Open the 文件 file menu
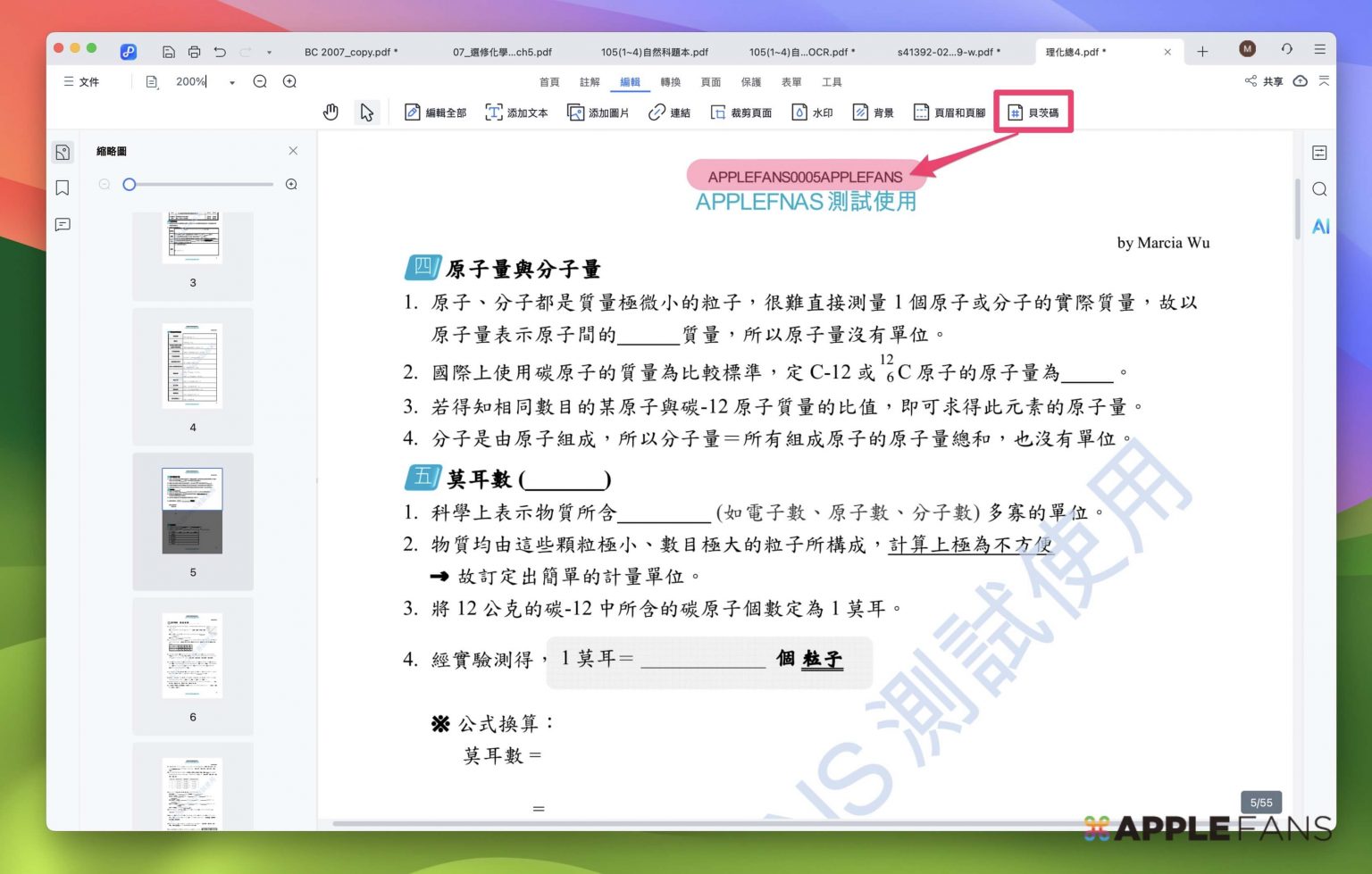Screen dimensions: 1372x874 [81, 82]
